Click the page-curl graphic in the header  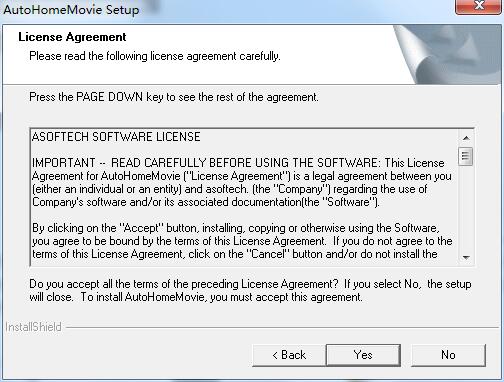(448, 55)
